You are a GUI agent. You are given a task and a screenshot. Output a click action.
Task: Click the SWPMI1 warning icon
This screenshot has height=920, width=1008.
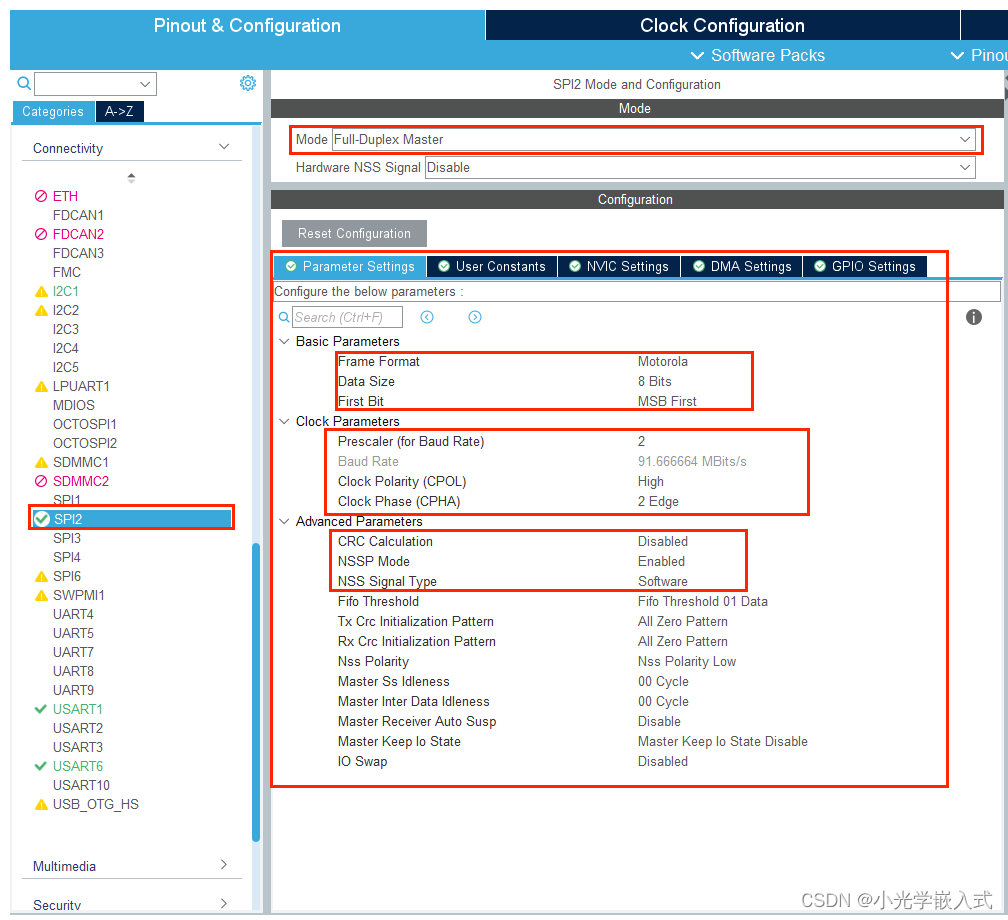(41, 595)
